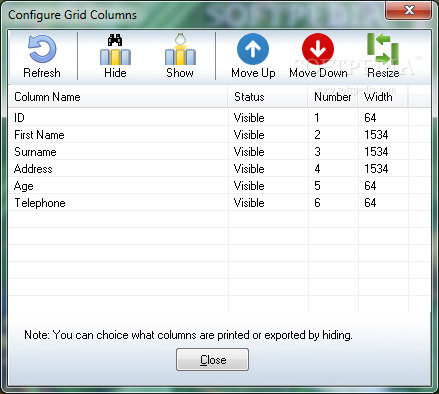Click width 1534 in the First Name row
Screen dimensions: 439x394
tap(376, 135)
